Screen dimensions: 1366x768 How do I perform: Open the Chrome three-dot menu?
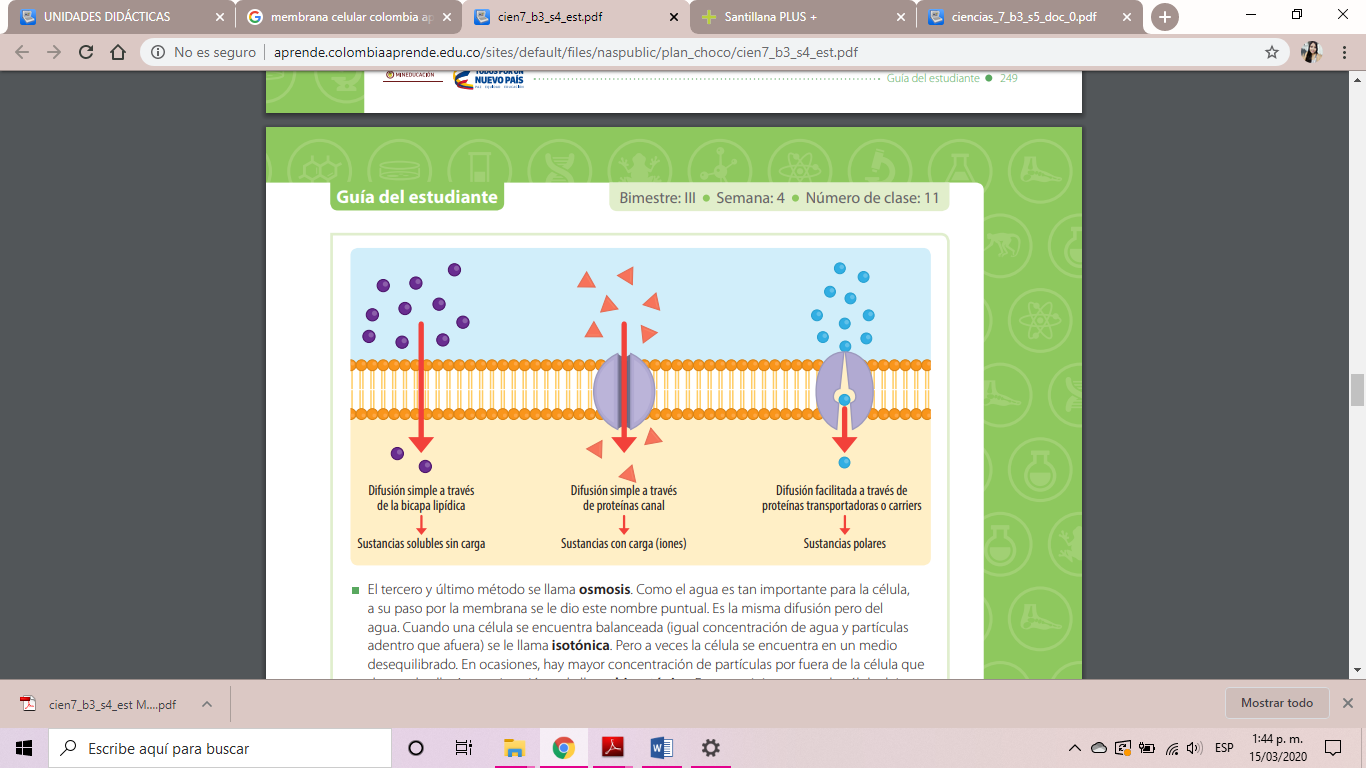1344,52
